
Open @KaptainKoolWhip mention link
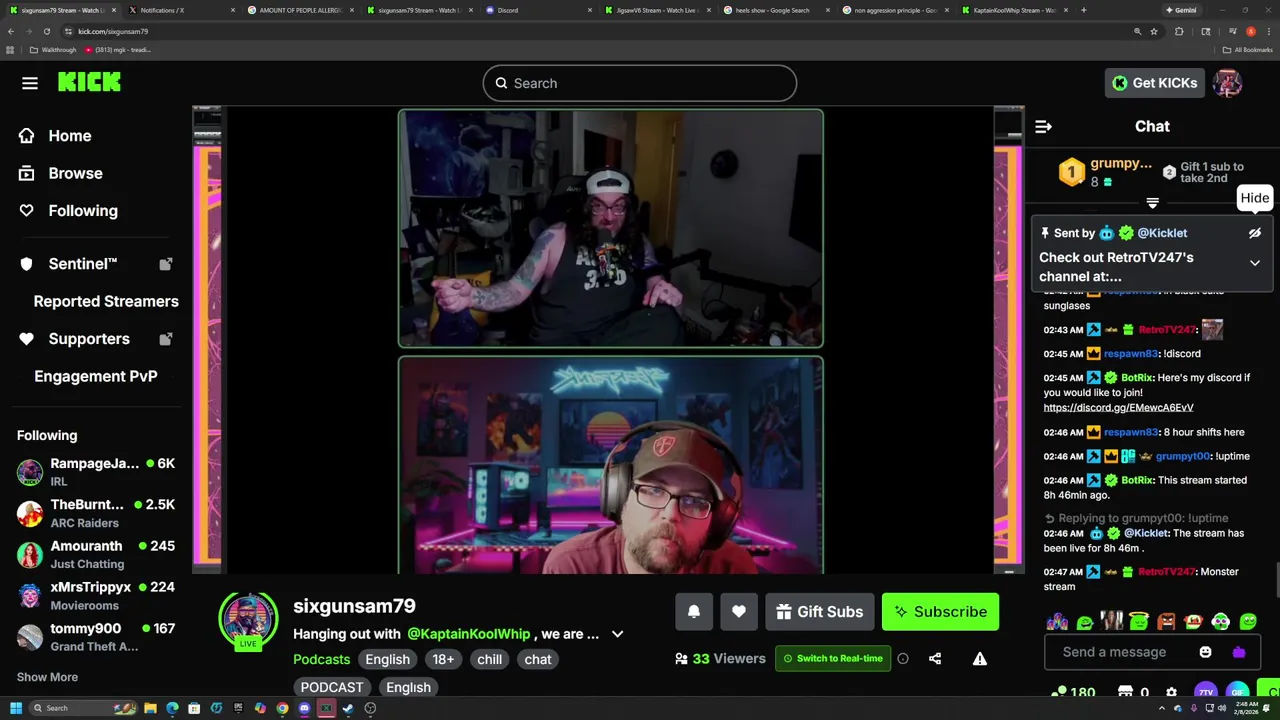tap(469, 634)
